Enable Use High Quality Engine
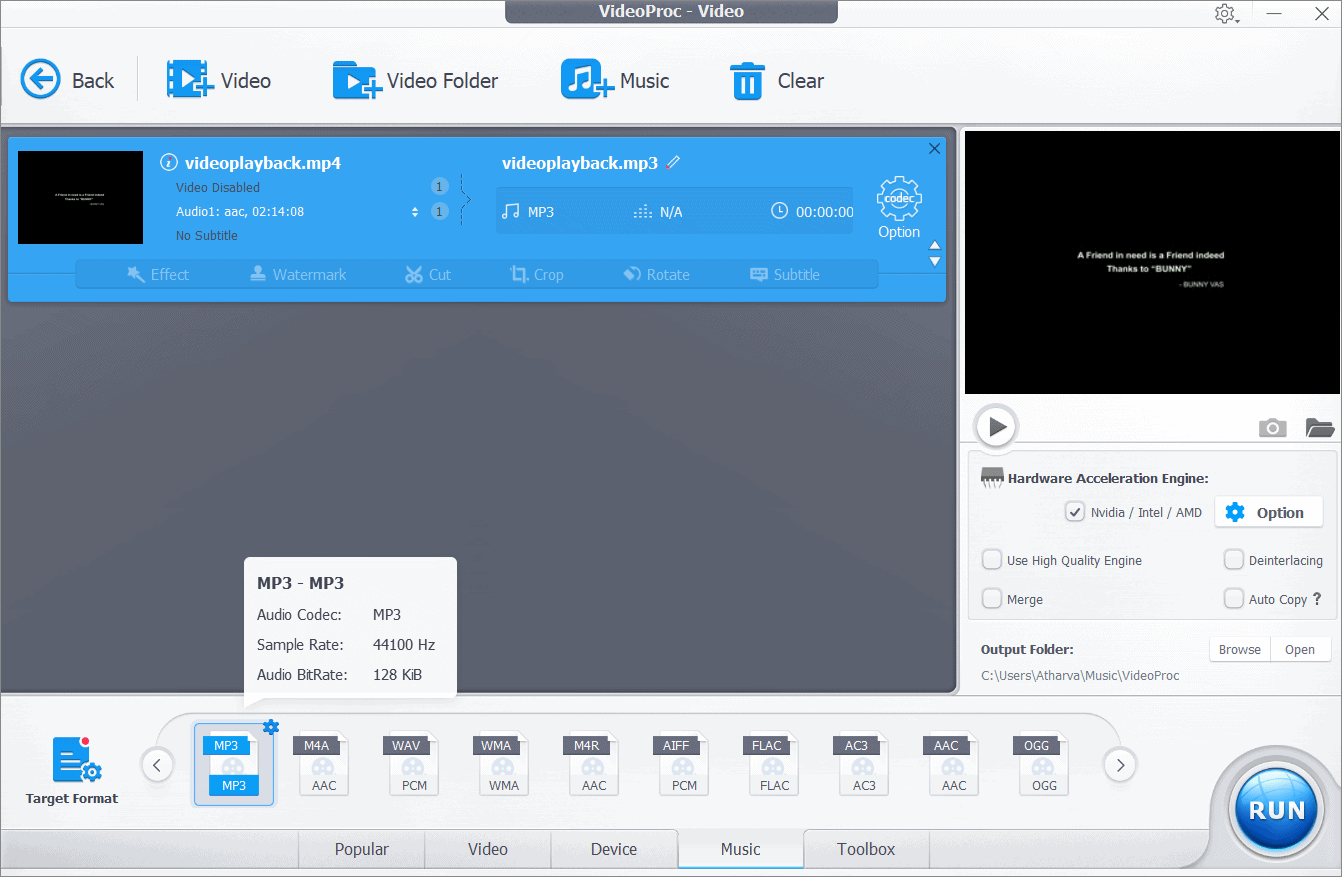The width and height of the screenshot is (1342, 877). click(x=991, y=560)
